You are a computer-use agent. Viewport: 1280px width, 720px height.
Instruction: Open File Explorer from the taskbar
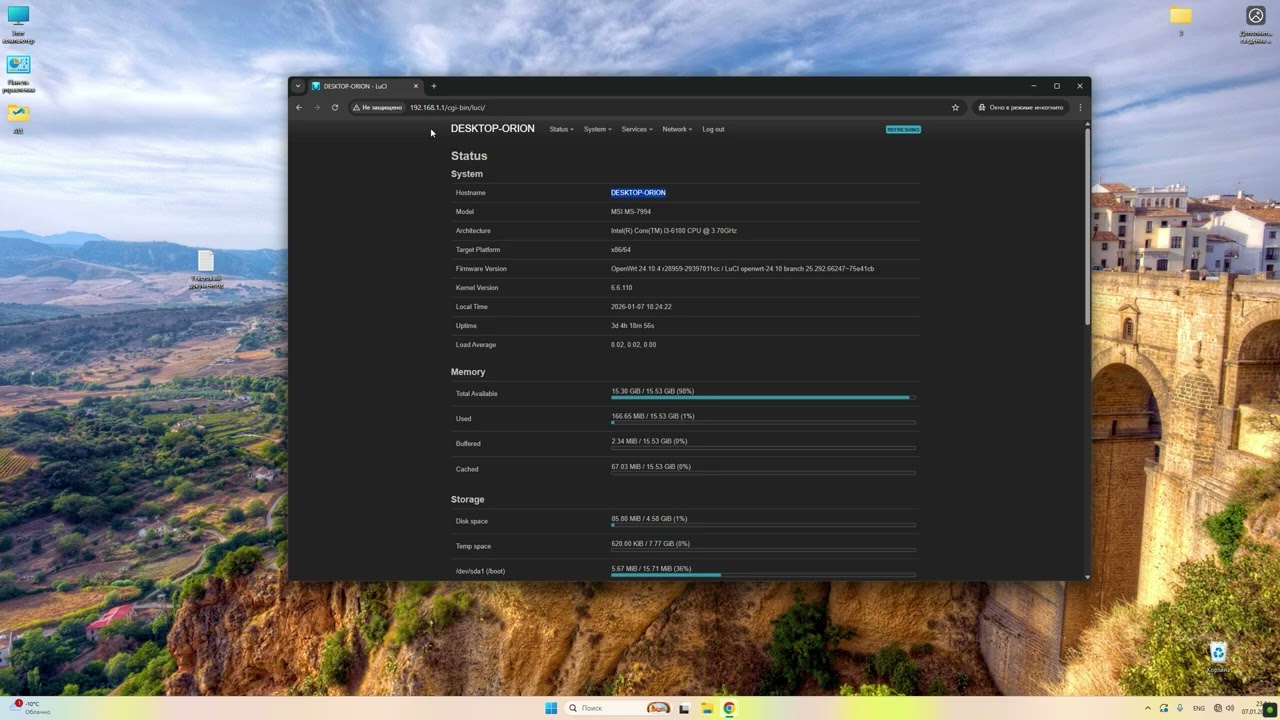(x=707, y=708)
